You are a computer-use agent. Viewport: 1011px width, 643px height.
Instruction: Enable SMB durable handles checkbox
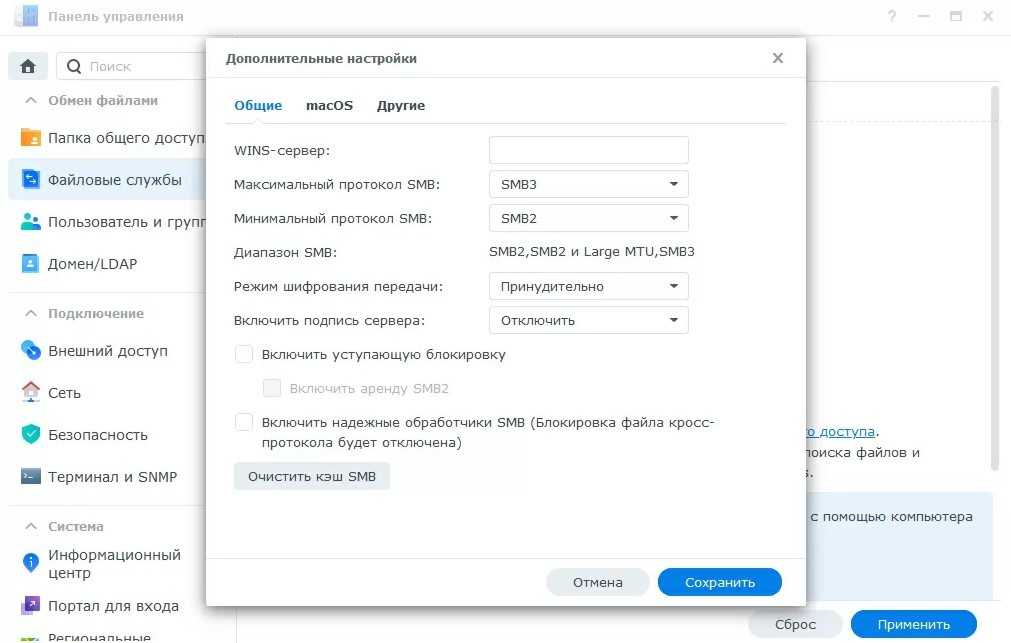pos(244,422)
